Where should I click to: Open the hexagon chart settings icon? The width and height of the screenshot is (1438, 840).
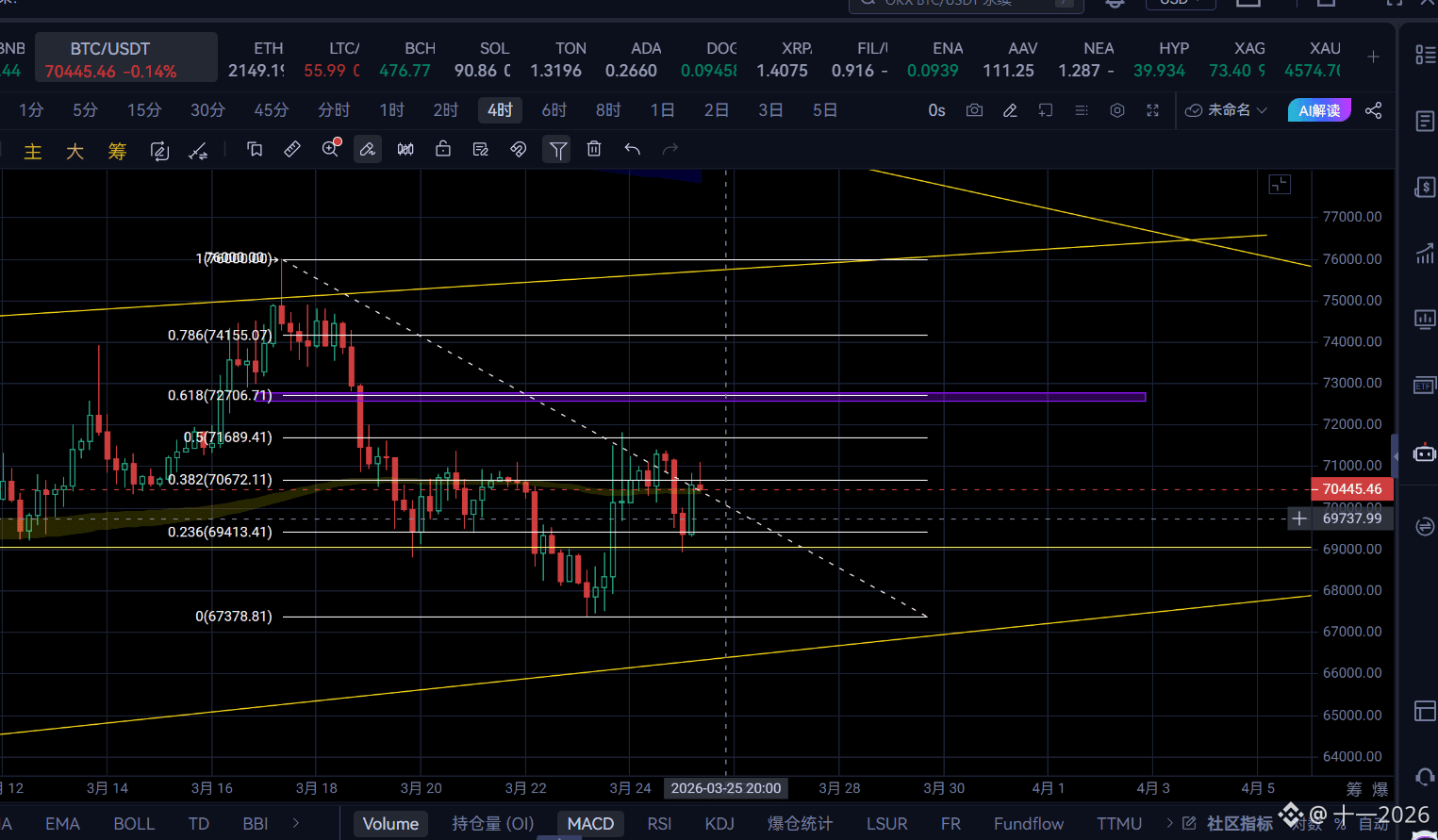[1117, 110]
